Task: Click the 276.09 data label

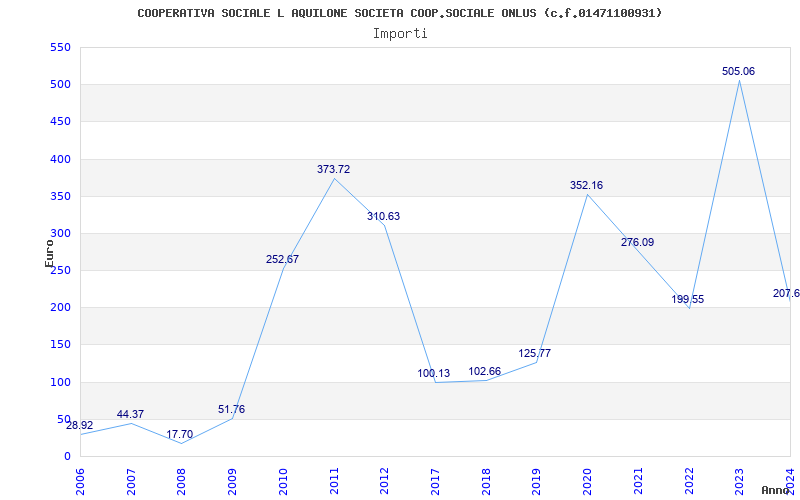Action: click(637, 242)
